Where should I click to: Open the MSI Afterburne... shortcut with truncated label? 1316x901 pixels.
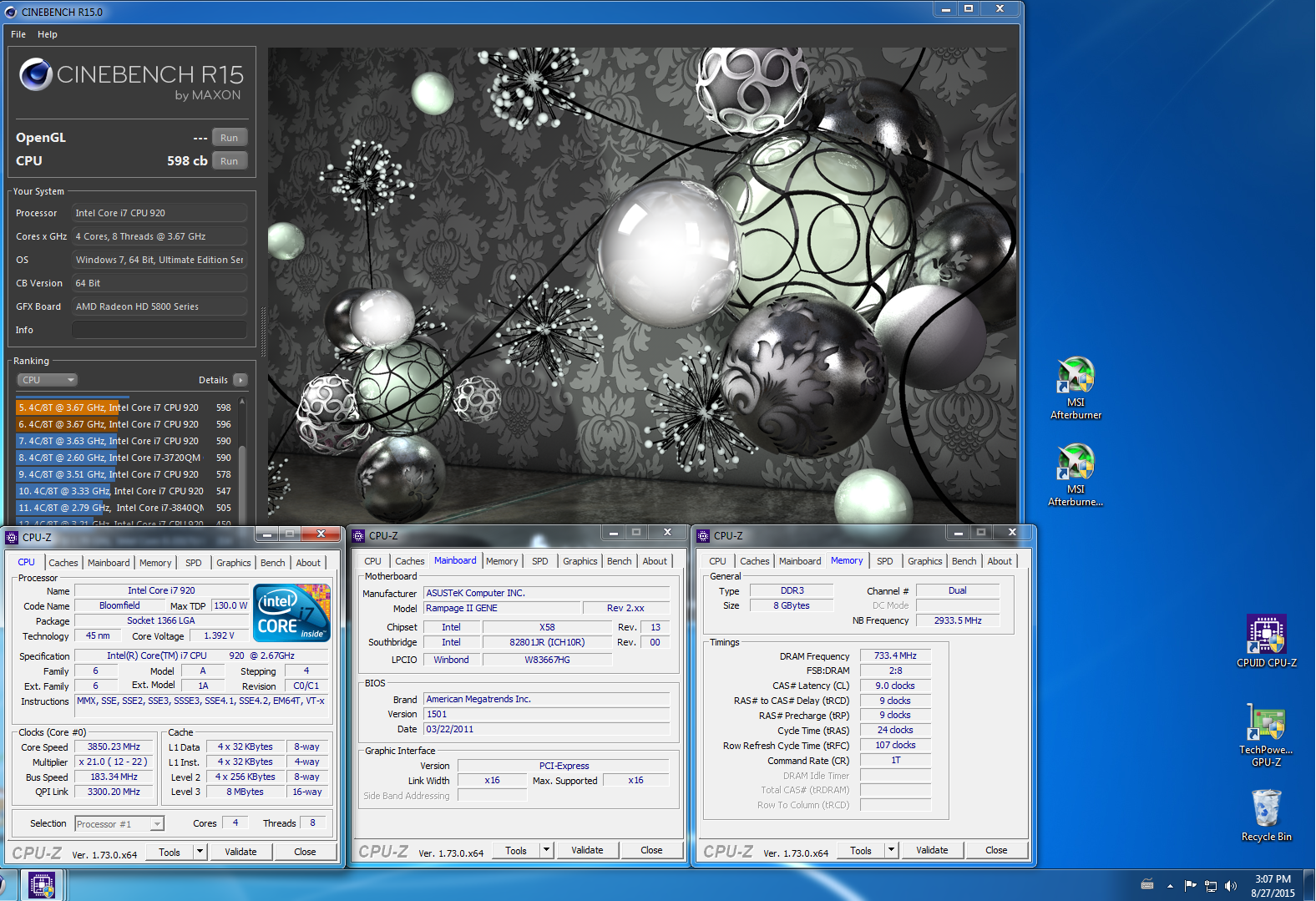click(1076, 475)
